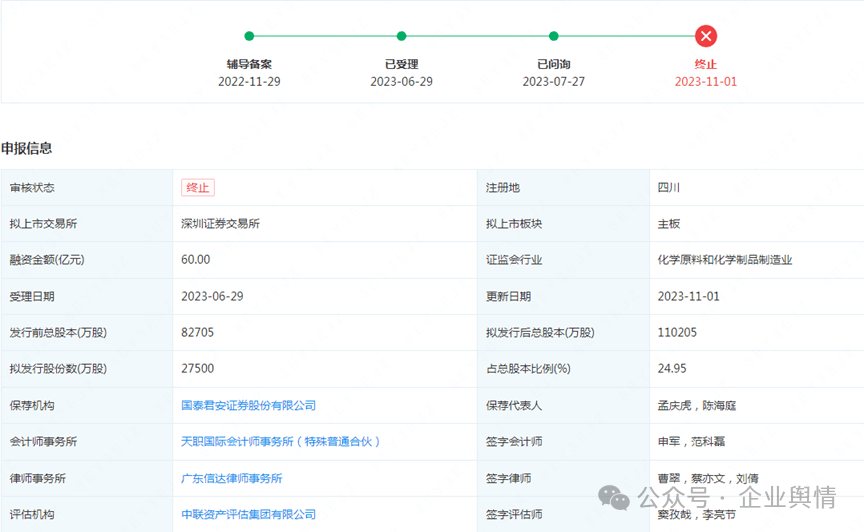This screenshot has height=532, width=864.
Task: Select the 已受理 timeline label
Action: pyautogui.click(x=401, y=64)
